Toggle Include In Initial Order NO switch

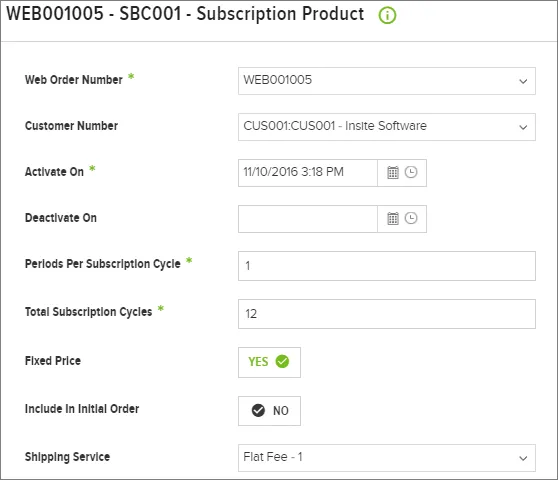pyautogui.click(x=269, y=411)
